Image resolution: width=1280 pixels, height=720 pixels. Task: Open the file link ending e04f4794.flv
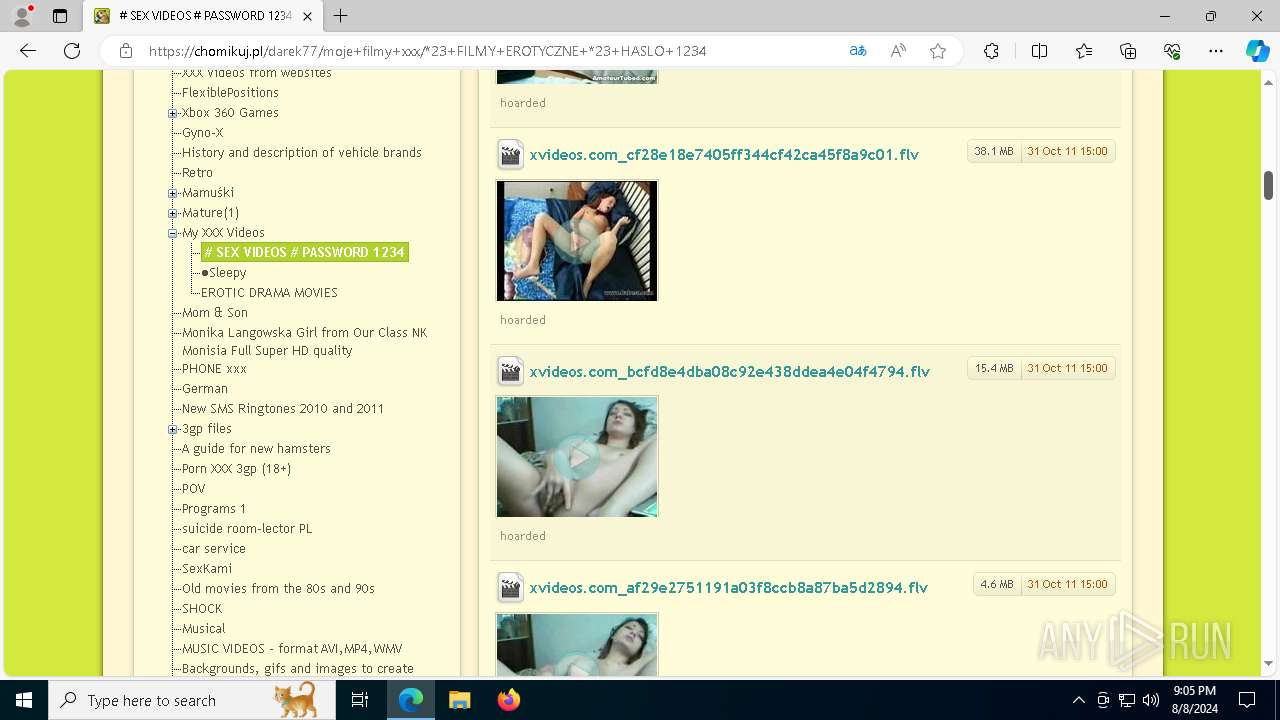pyautogui.click(x=730, y=372)
